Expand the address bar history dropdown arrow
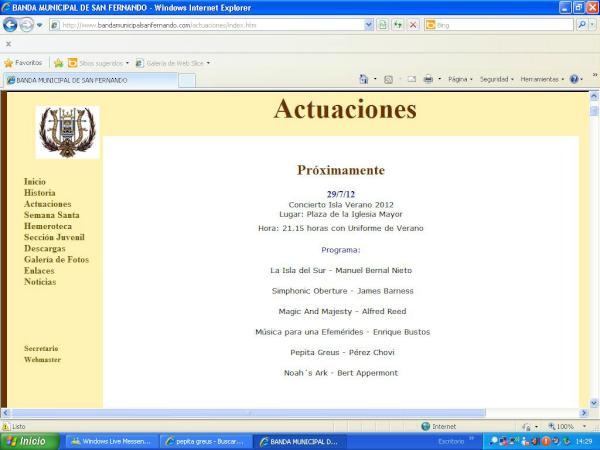600x450 pixels. [x=368, y=25]
